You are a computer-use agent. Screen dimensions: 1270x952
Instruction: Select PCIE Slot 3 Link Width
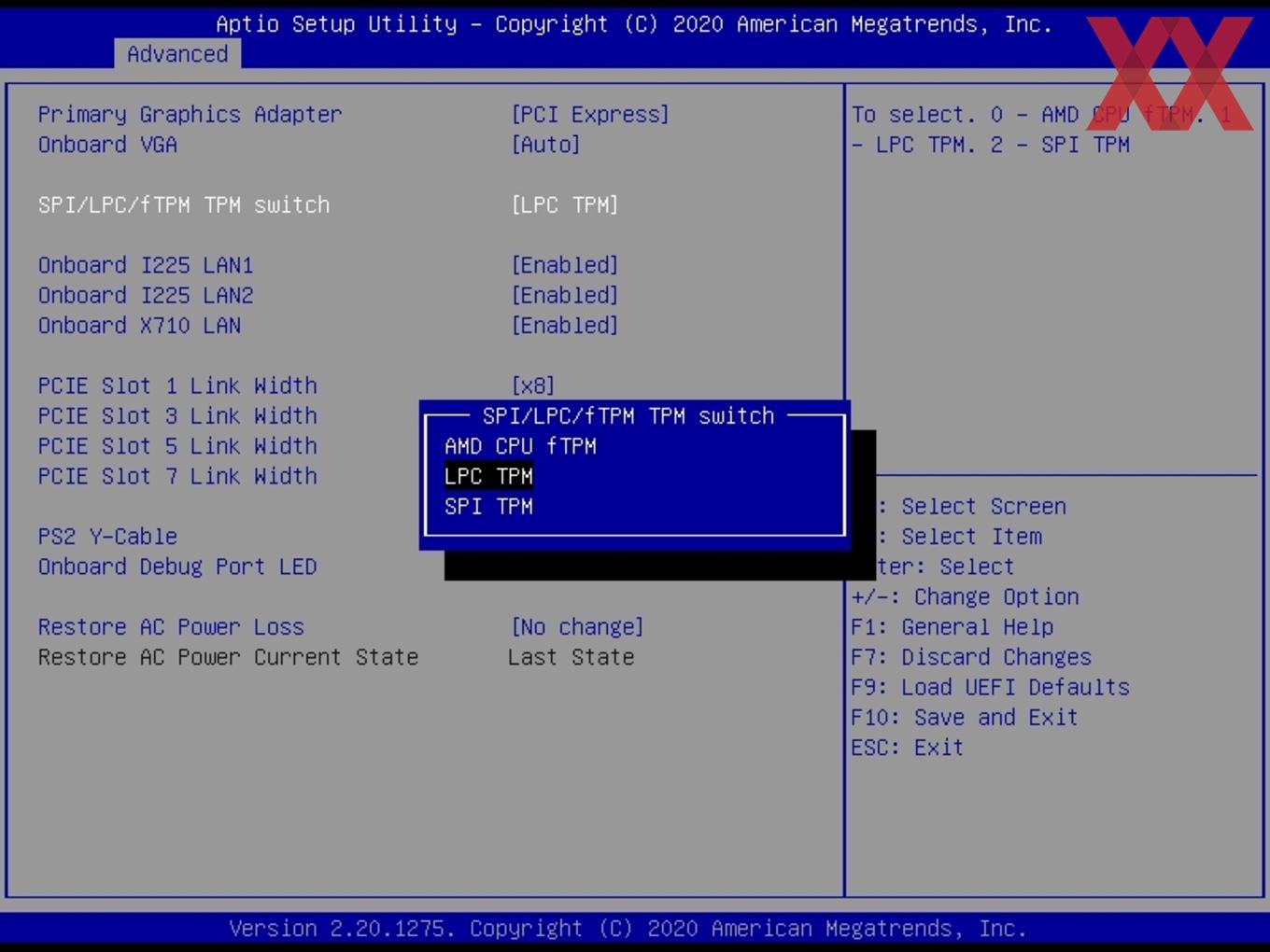click(x=177, y=415)
